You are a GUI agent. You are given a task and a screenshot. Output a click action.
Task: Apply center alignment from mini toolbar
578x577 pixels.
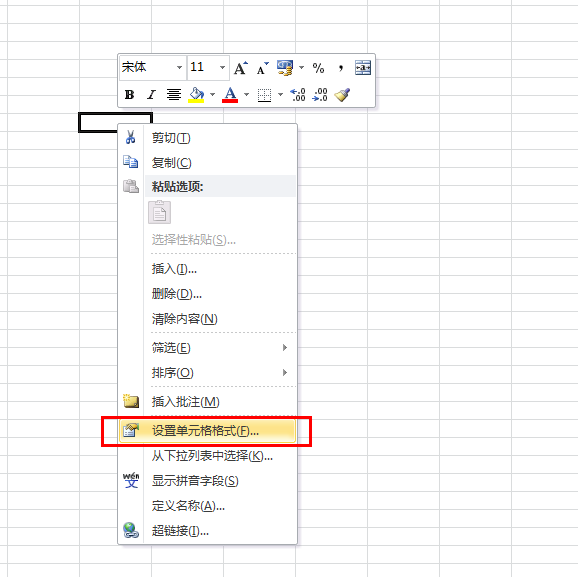pyautogui.click(x=174, y=95)
